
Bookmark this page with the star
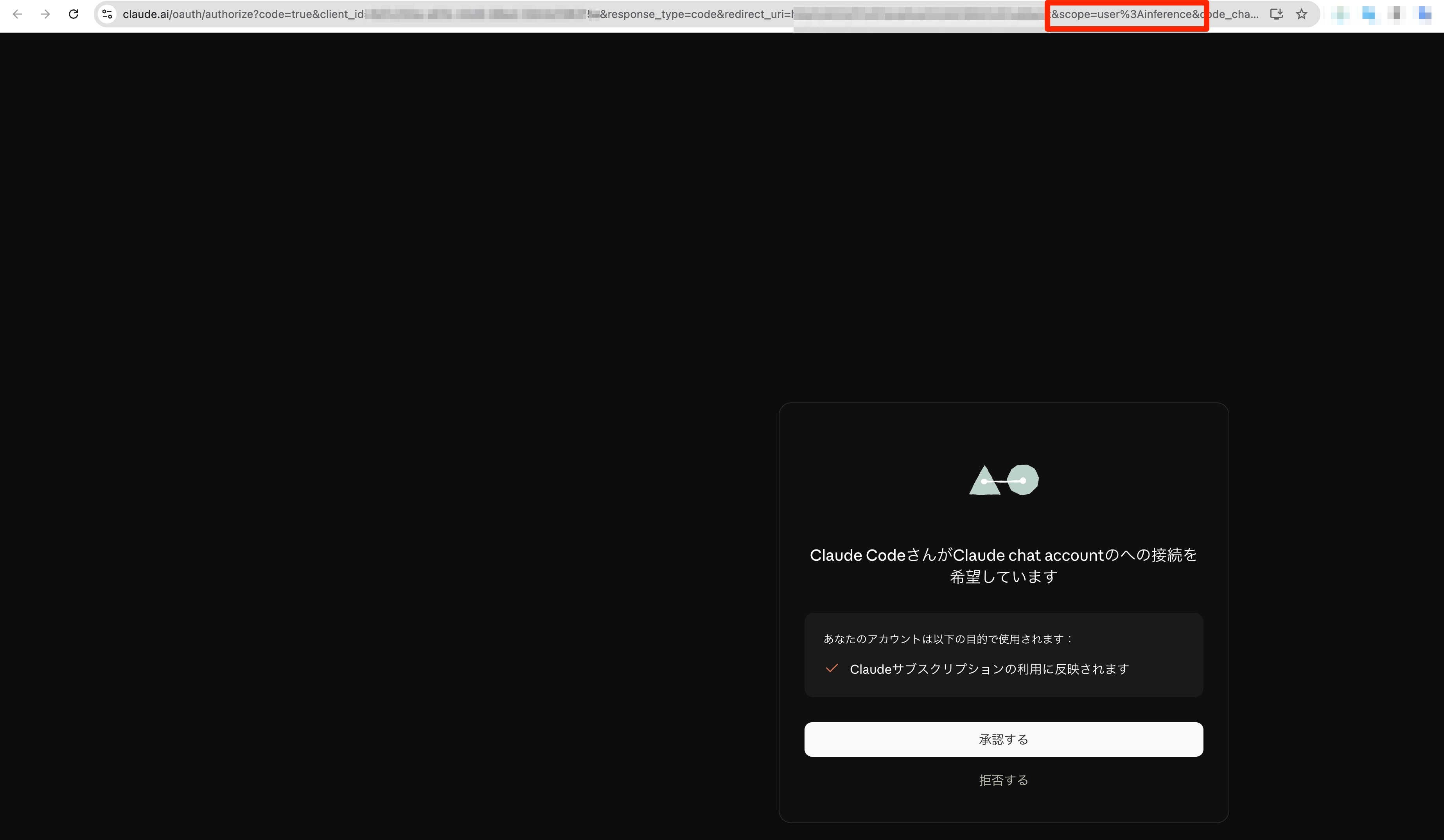coord(1301,14)
